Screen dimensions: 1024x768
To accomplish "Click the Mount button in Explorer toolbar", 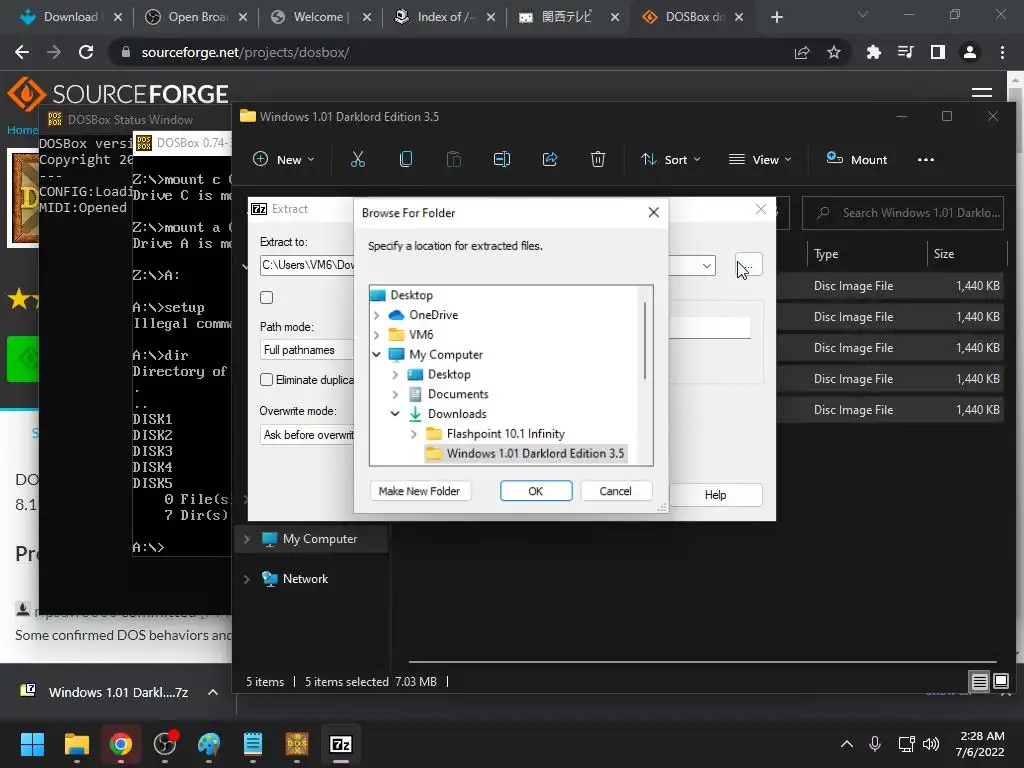I will click(856, 159).
